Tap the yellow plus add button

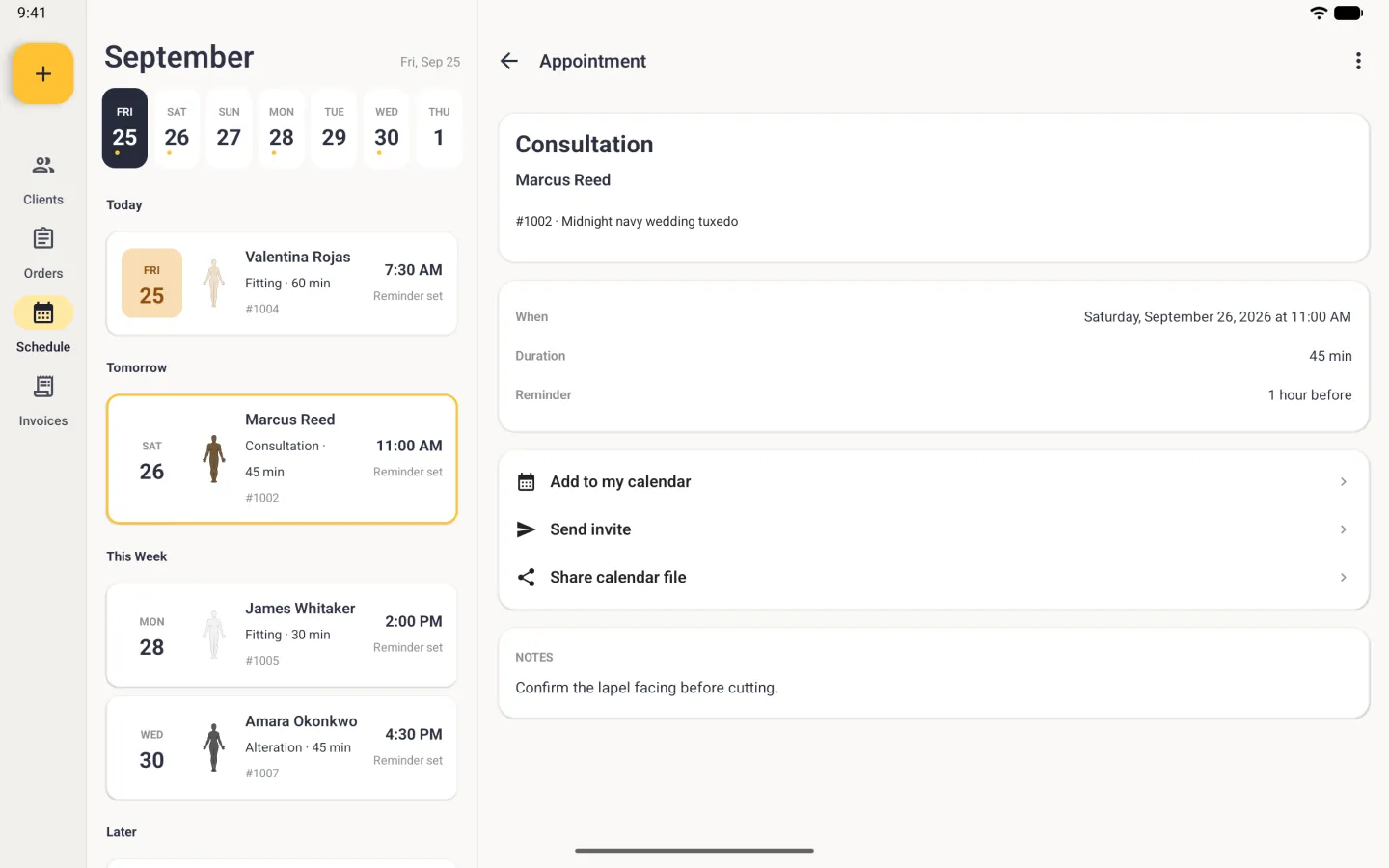43,74
